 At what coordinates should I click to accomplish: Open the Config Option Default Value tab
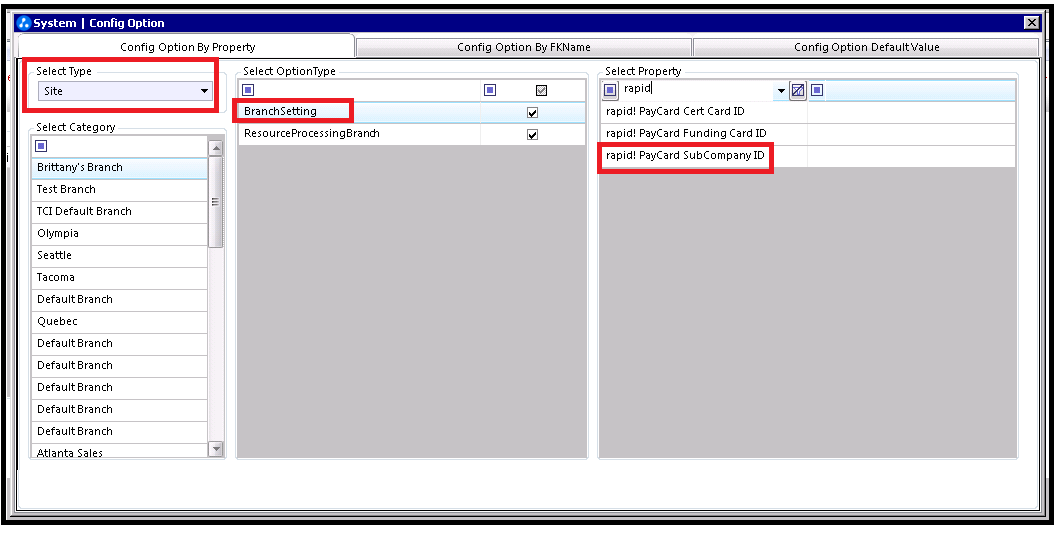866,47
